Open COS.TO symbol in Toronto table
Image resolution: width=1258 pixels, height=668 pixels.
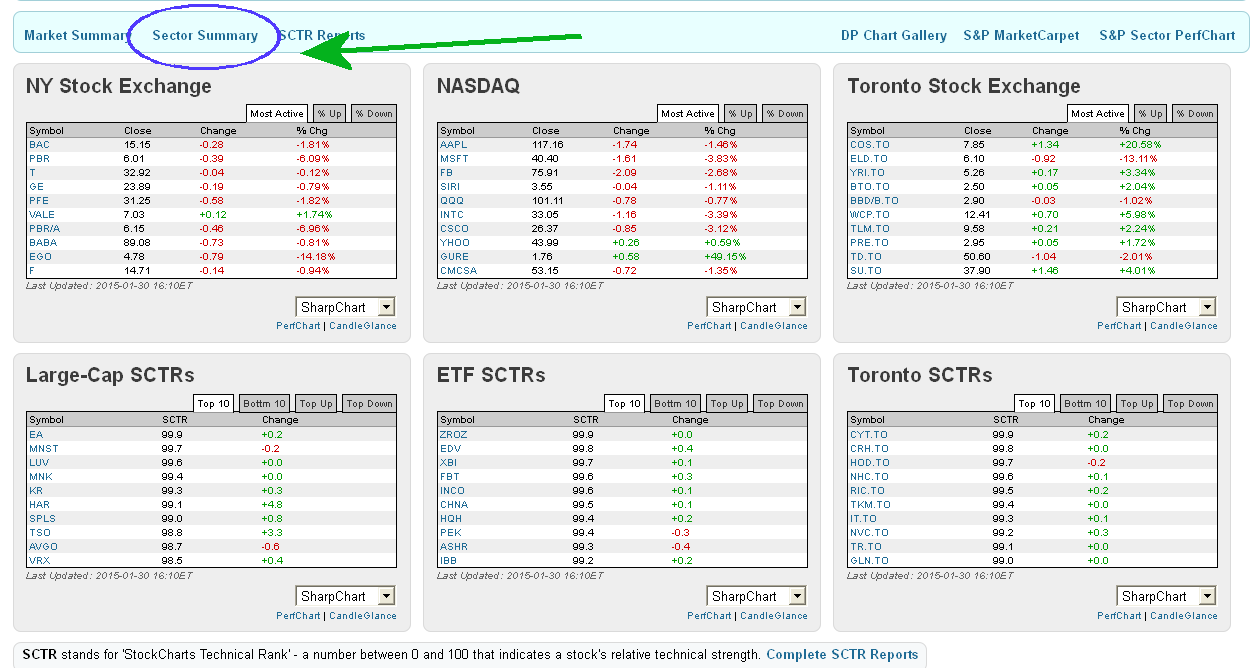pos(869,145)
